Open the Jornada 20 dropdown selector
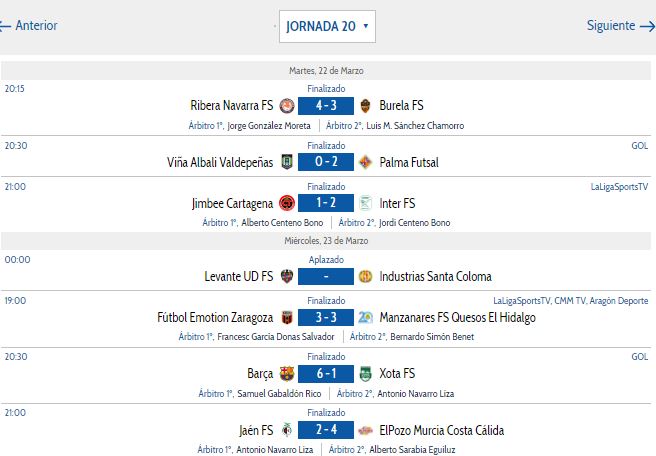Screen dimensions: 656x456 click(x=327, y=26)
